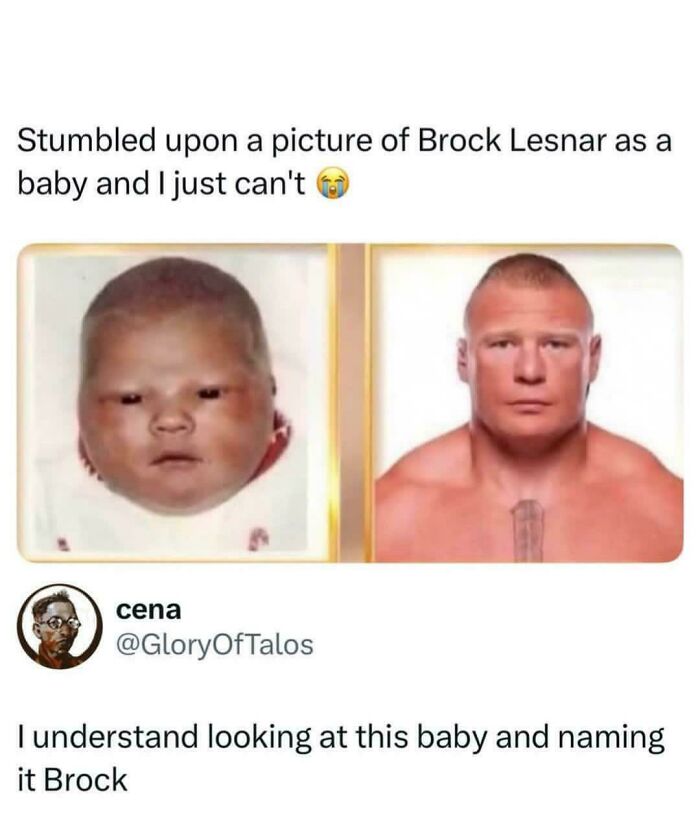Click the man's buzz-cut hair in right photo
This screenshot has height=831, width=700.
[x=527, y=272]
